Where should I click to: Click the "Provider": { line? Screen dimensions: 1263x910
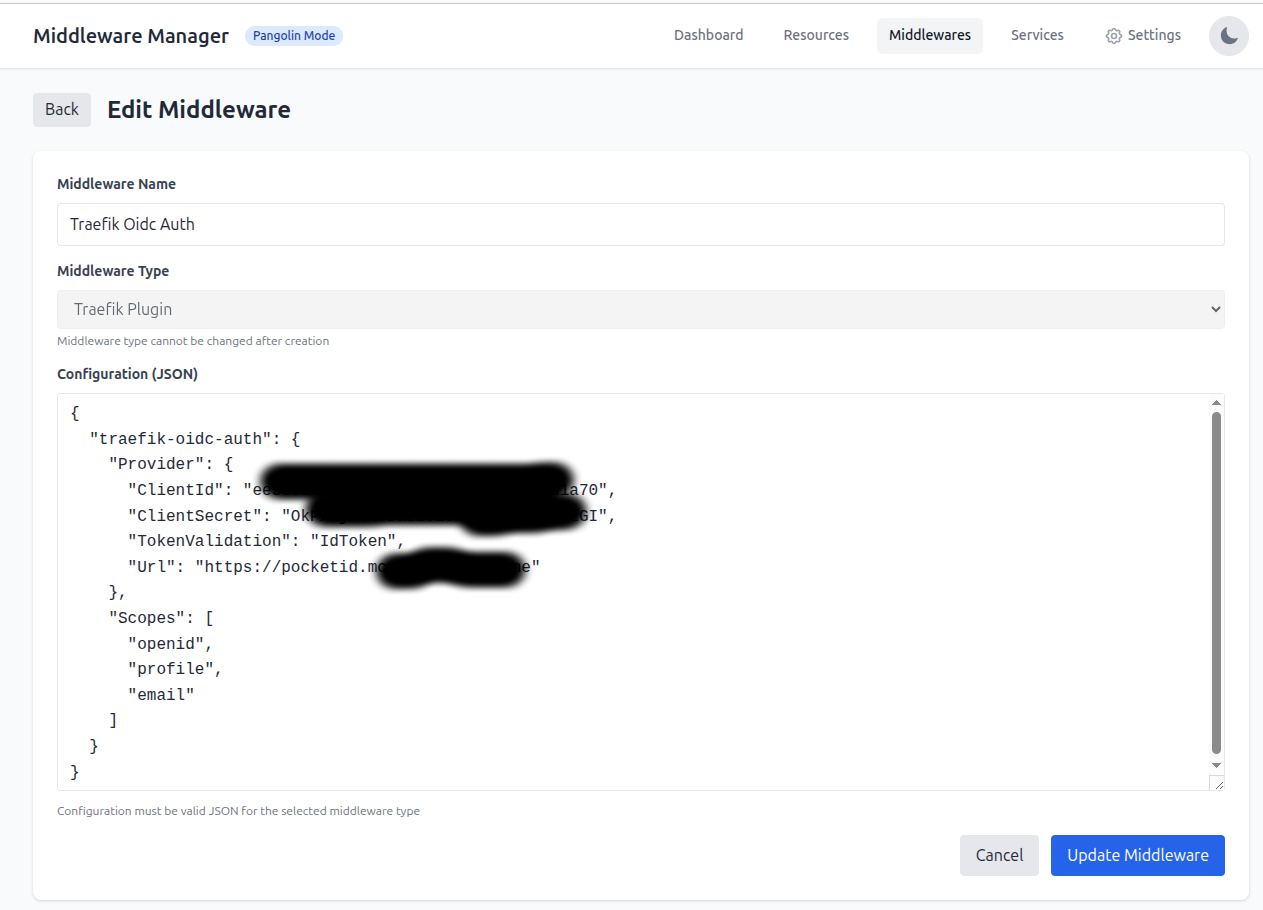(x=170, y=464)
